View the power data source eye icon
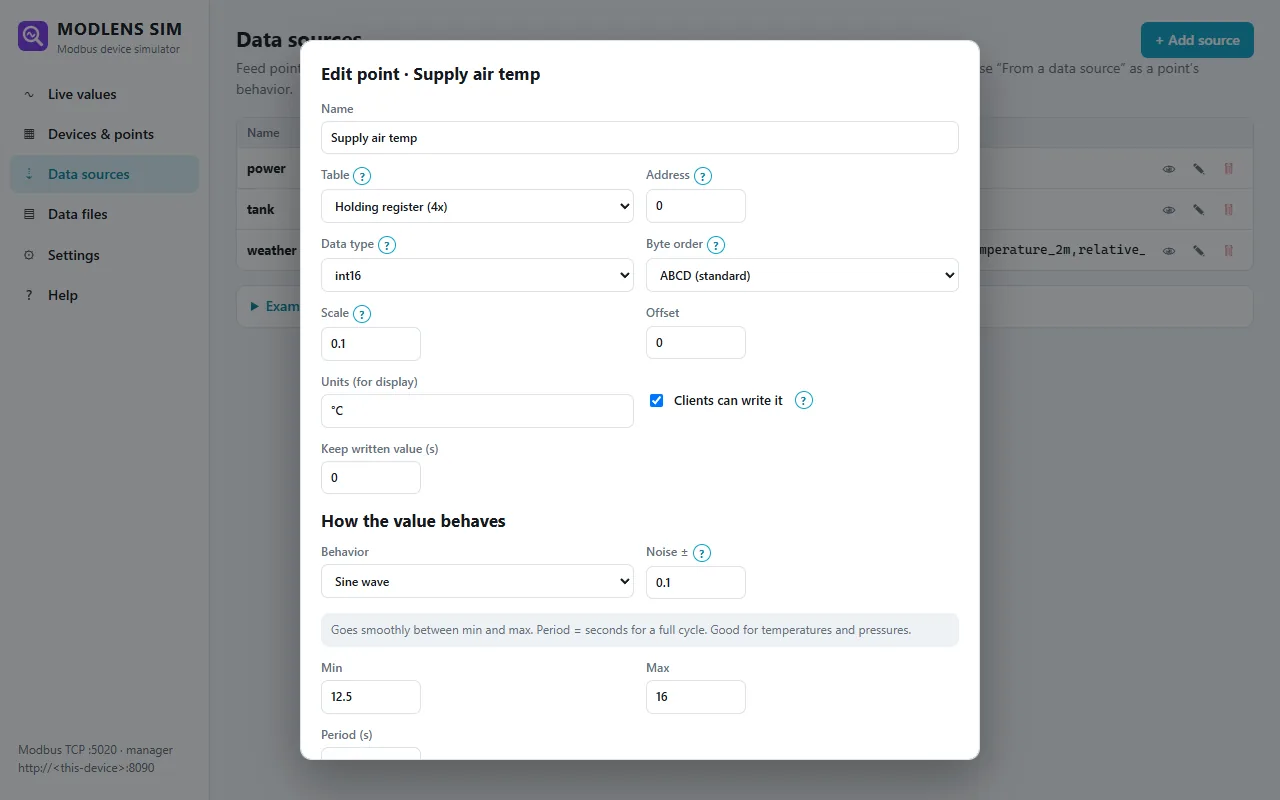Image resolution: width=1280 pixels, height=800 pixels. [x=1168, y=169]
